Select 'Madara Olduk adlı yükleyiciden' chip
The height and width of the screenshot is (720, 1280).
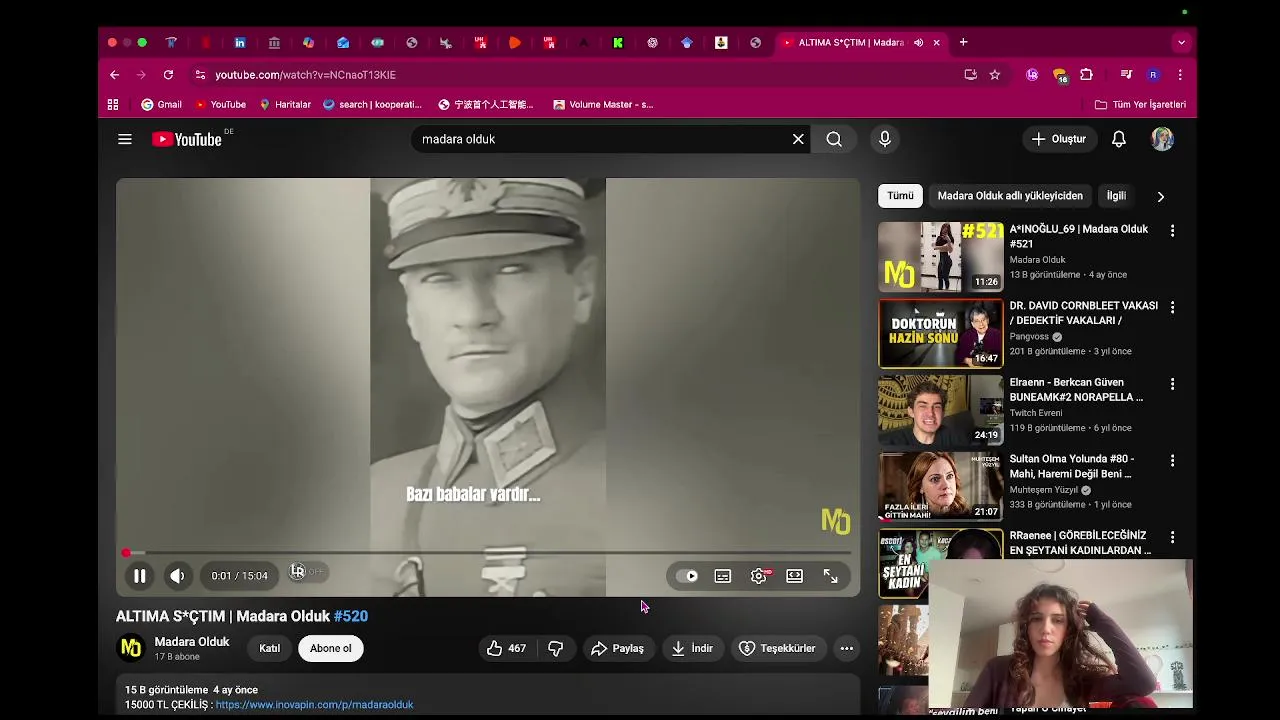(x=1010, y=196)
